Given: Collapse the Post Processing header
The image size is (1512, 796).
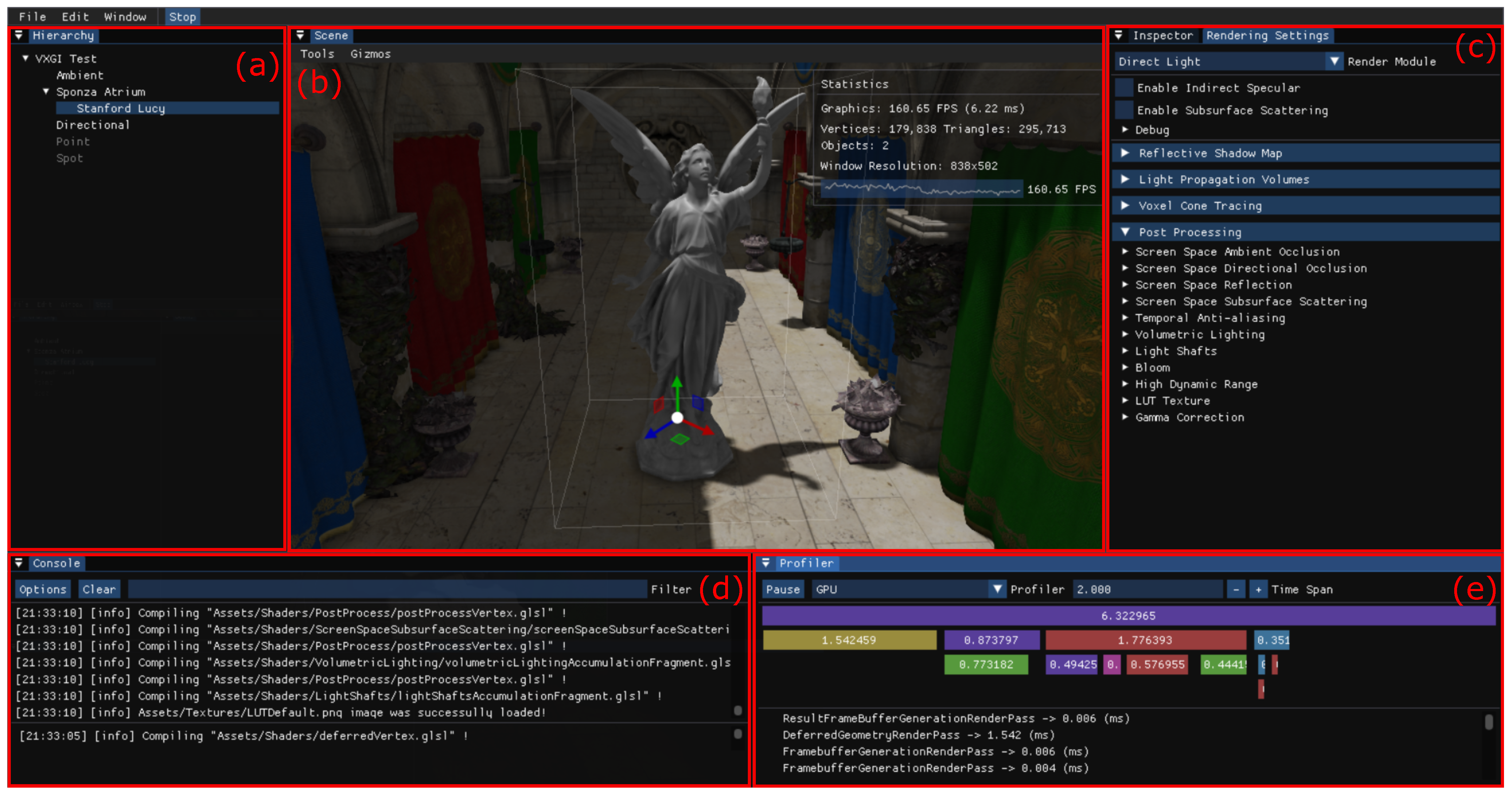Looking at the screenshot, I should pyautogui.click(x=1305, y=232).
